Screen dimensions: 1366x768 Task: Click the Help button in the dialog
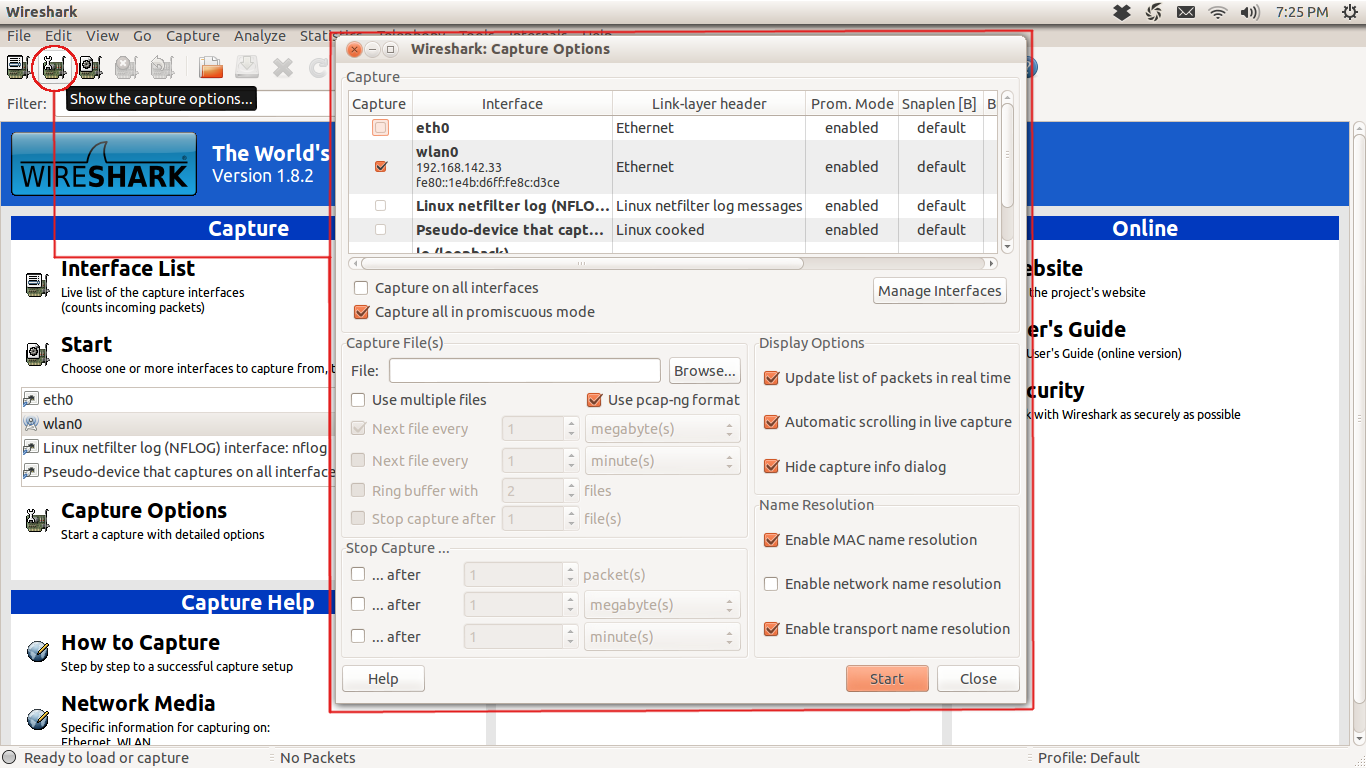[x=383, y=679]
